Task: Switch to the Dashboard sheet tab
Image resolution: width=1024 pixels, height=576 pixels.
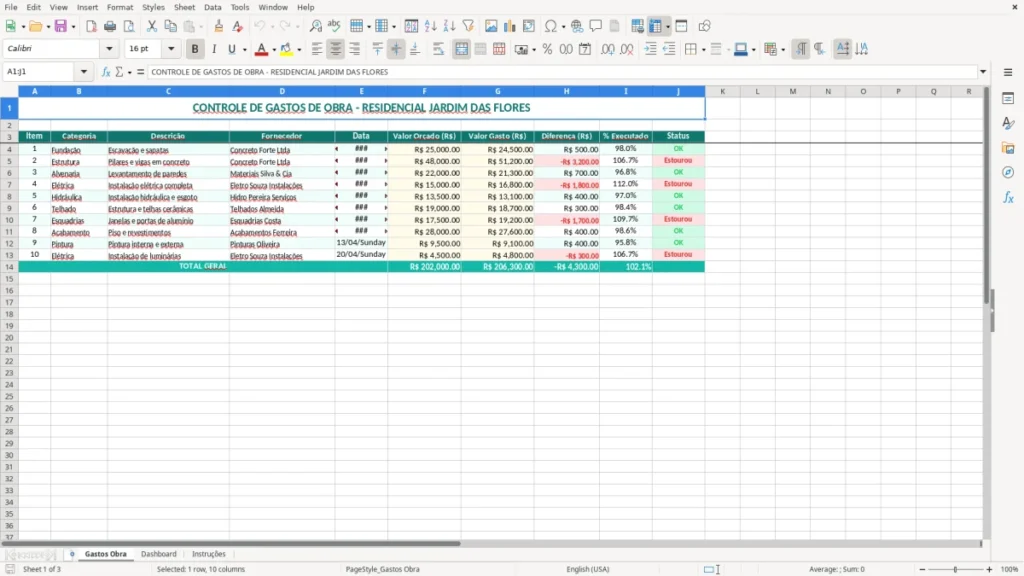Action: pyautogui.click(x=159, y=554)
